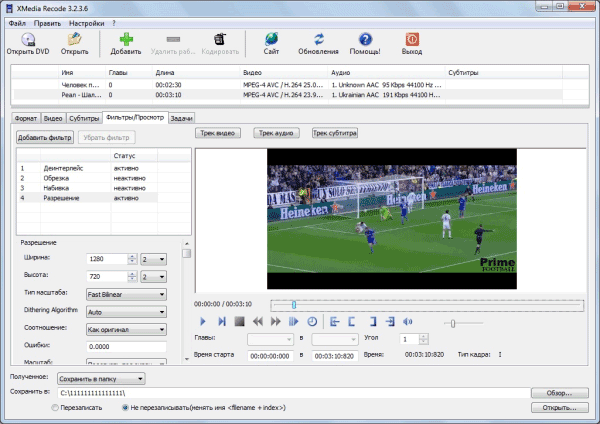Click the Добавить фильтр button
The height and width of the screenshot is (424, 600).
[45, 135]
